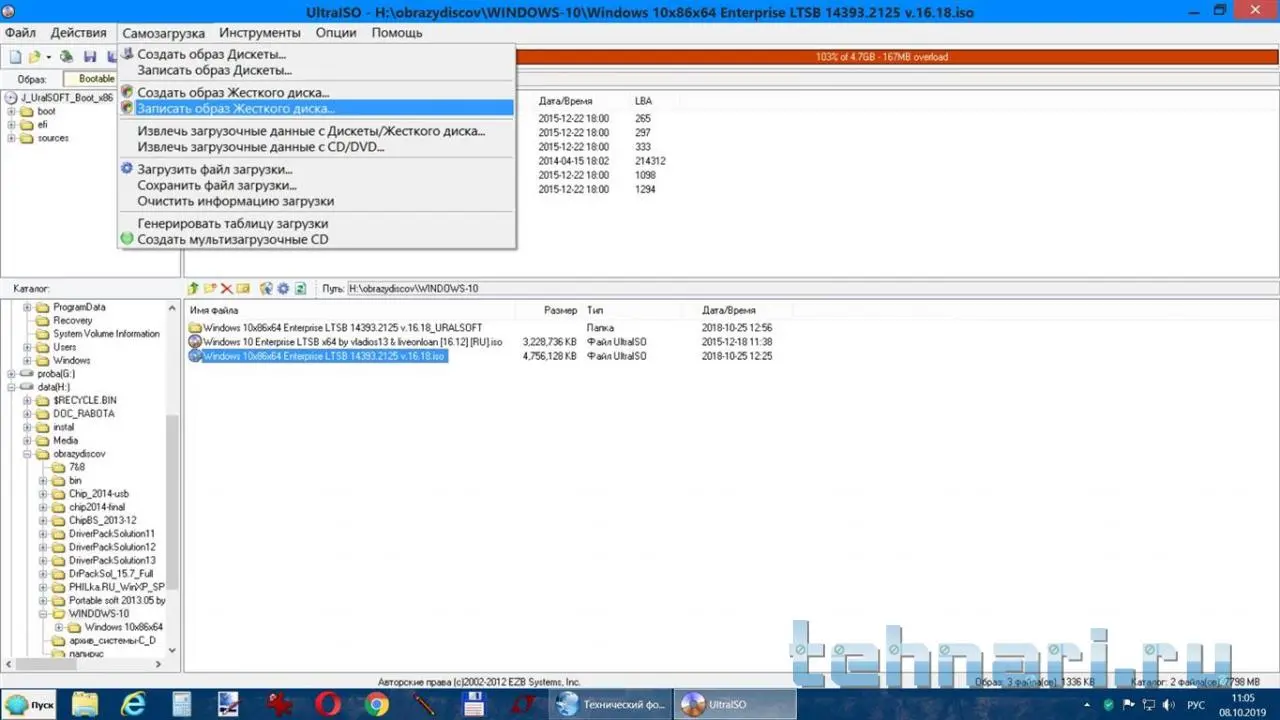Screen dimensions: 1280x720
Task: Click the pencil icon in the taskbar
Action: [x=426, y=704]
